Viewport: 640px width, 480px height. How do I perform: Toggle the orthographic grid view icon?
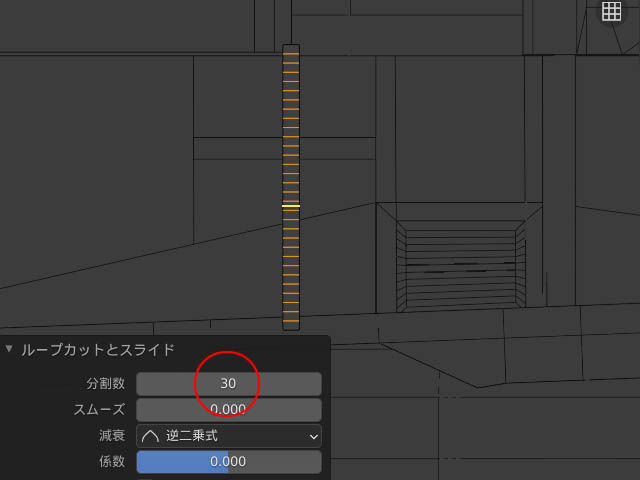(x=611, y=11)
